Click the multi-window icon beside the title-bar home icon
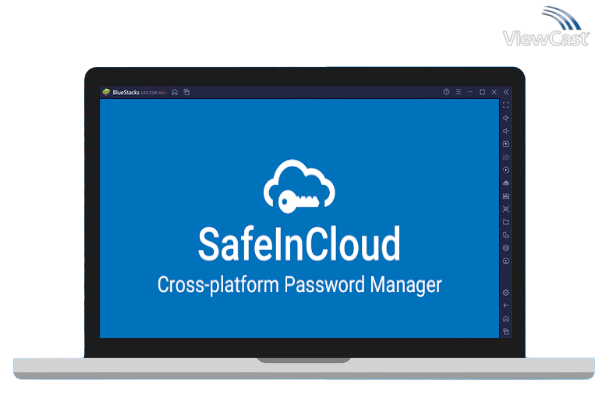Viewport: 602px width, 414px height. (x=187, y=92)
